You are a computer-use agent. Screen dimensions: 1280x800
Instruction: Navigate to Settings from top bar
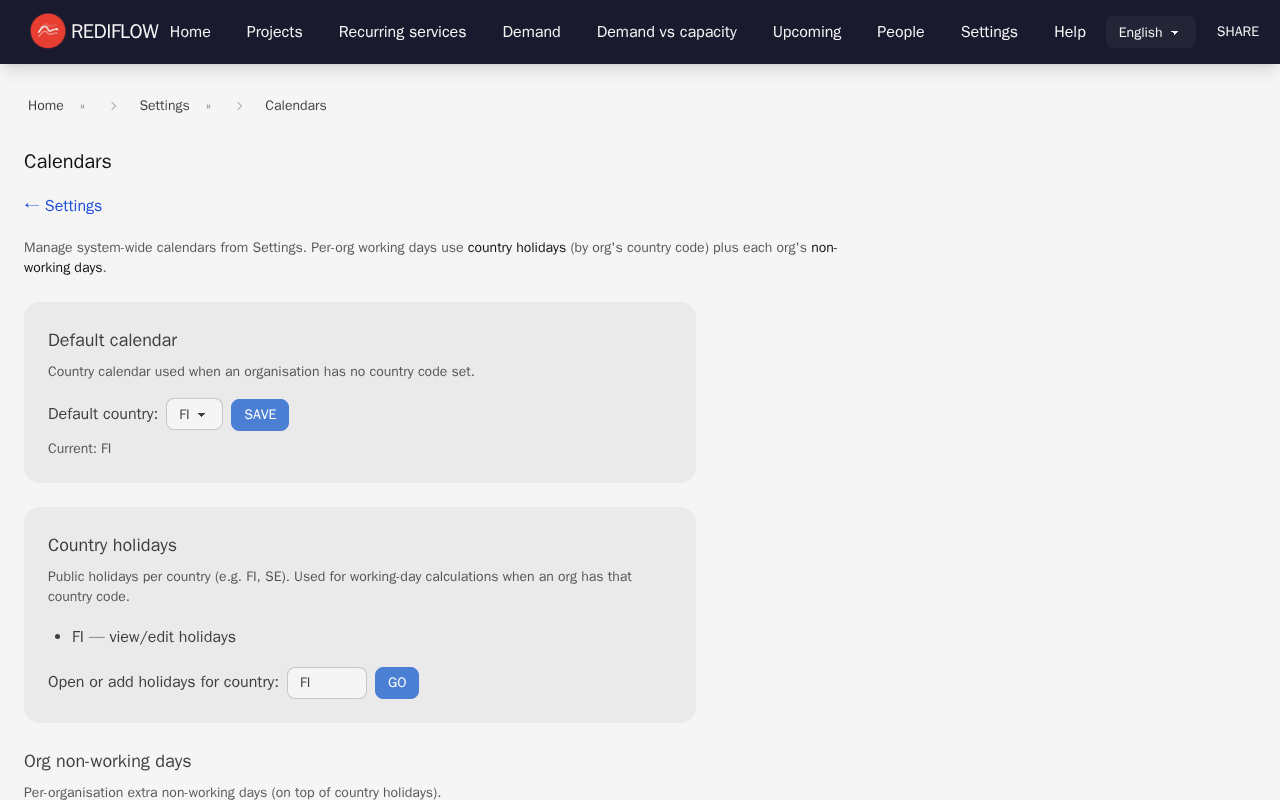(989, 32)
